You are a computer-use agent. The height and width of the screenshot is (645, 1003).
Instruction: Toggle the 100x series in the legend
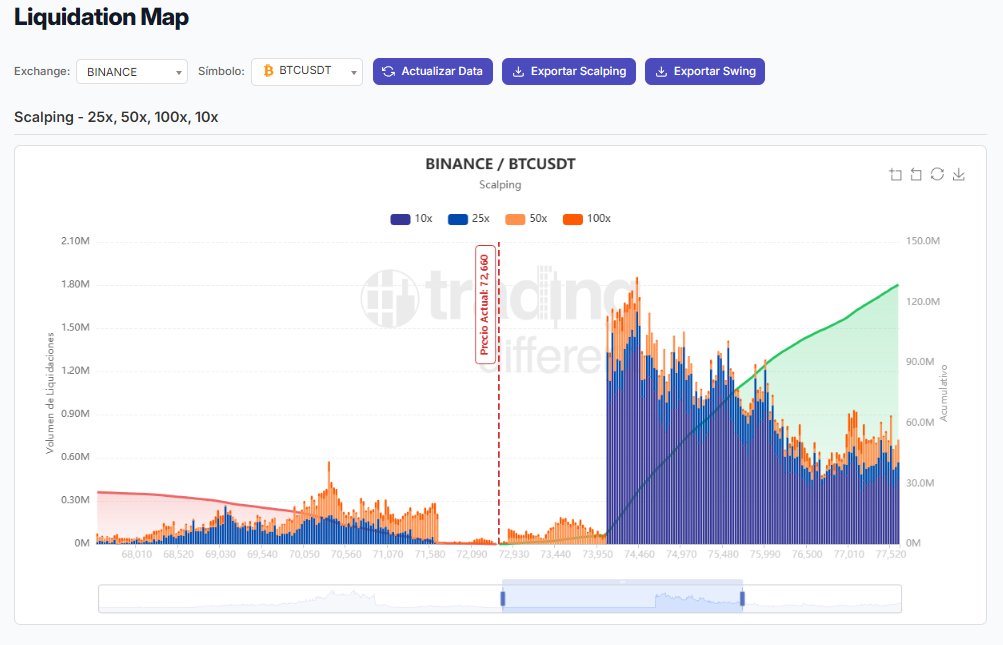tap(587, 219)
